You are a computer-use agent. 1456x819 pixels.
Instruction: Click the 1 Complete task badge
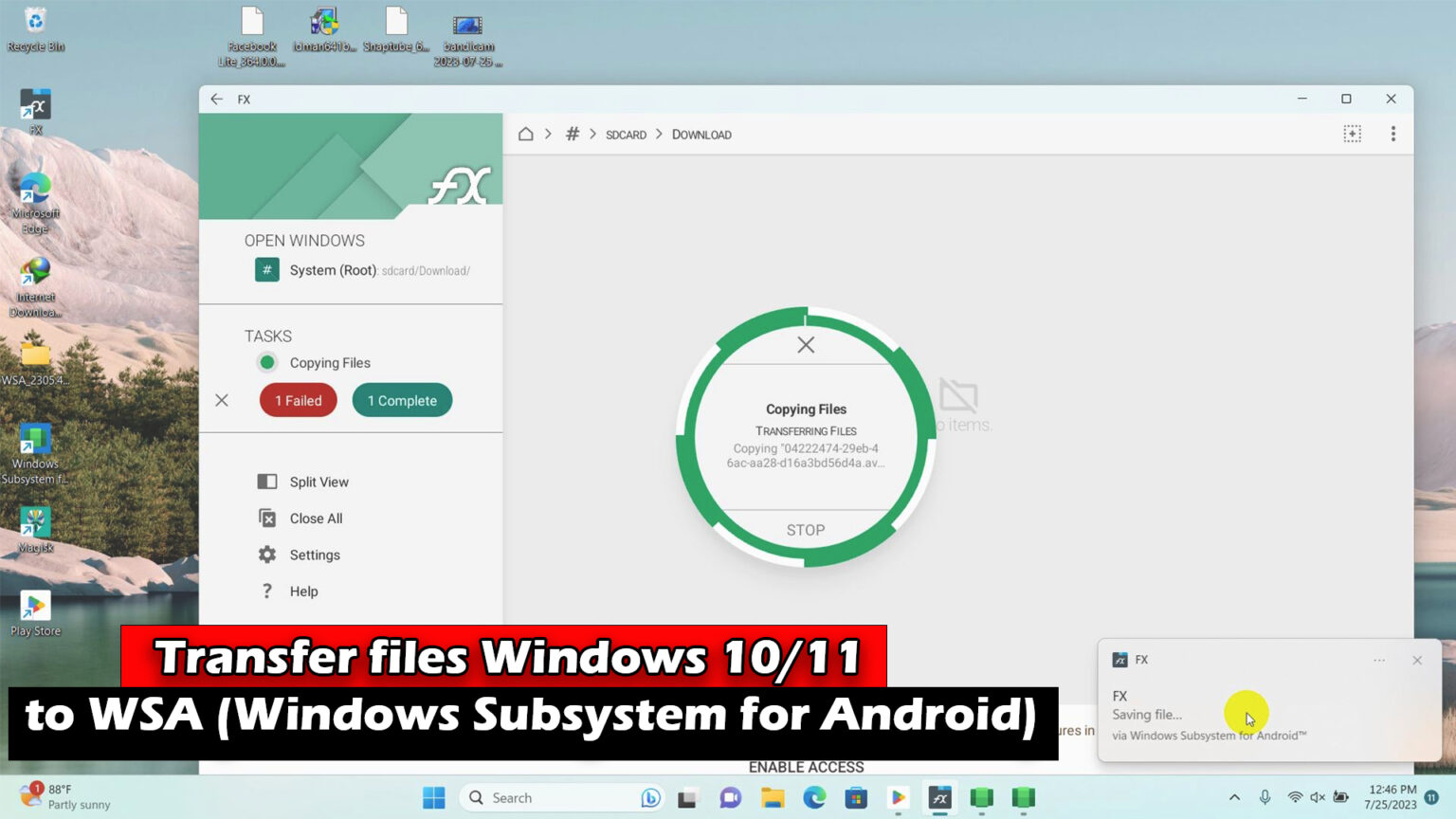(x=402, y=400)
